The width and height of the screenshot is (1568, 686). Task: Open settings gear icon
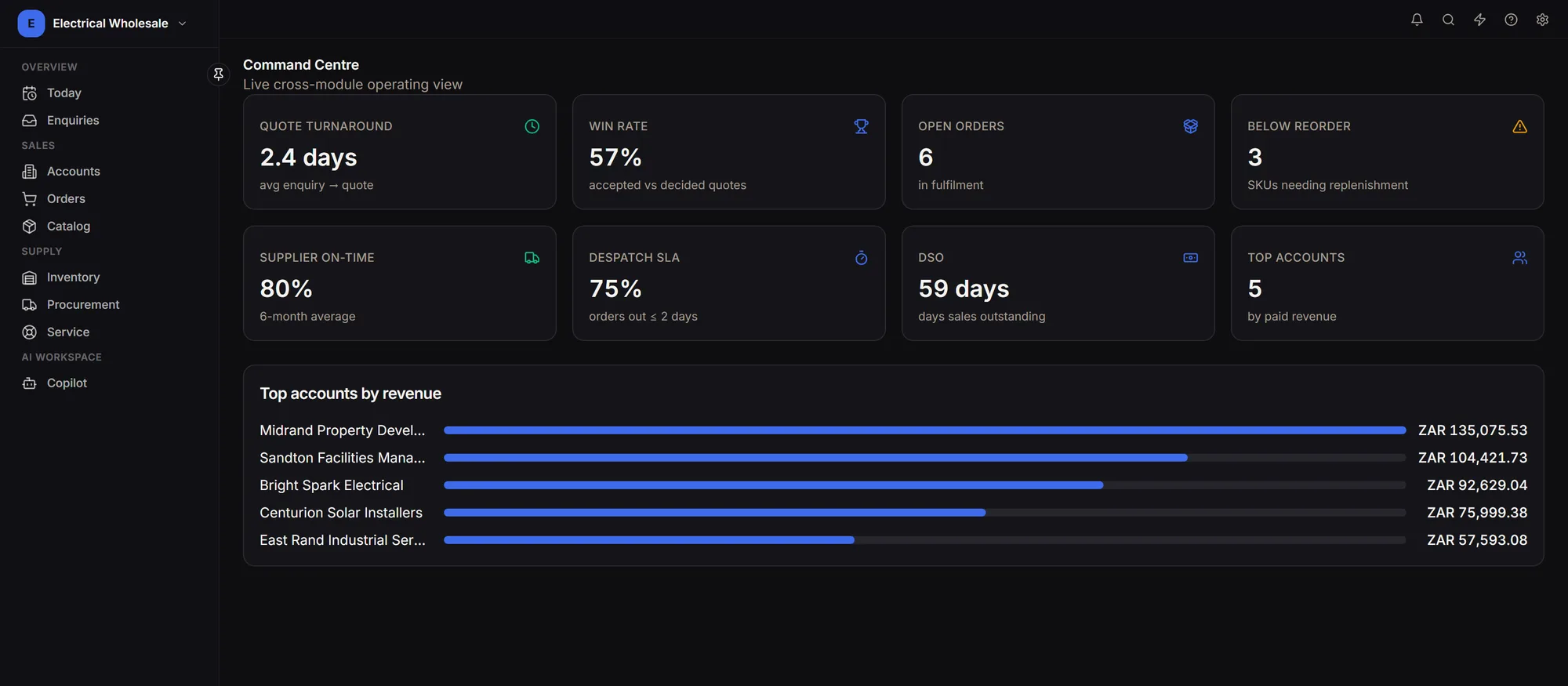tap(1542, 20)
